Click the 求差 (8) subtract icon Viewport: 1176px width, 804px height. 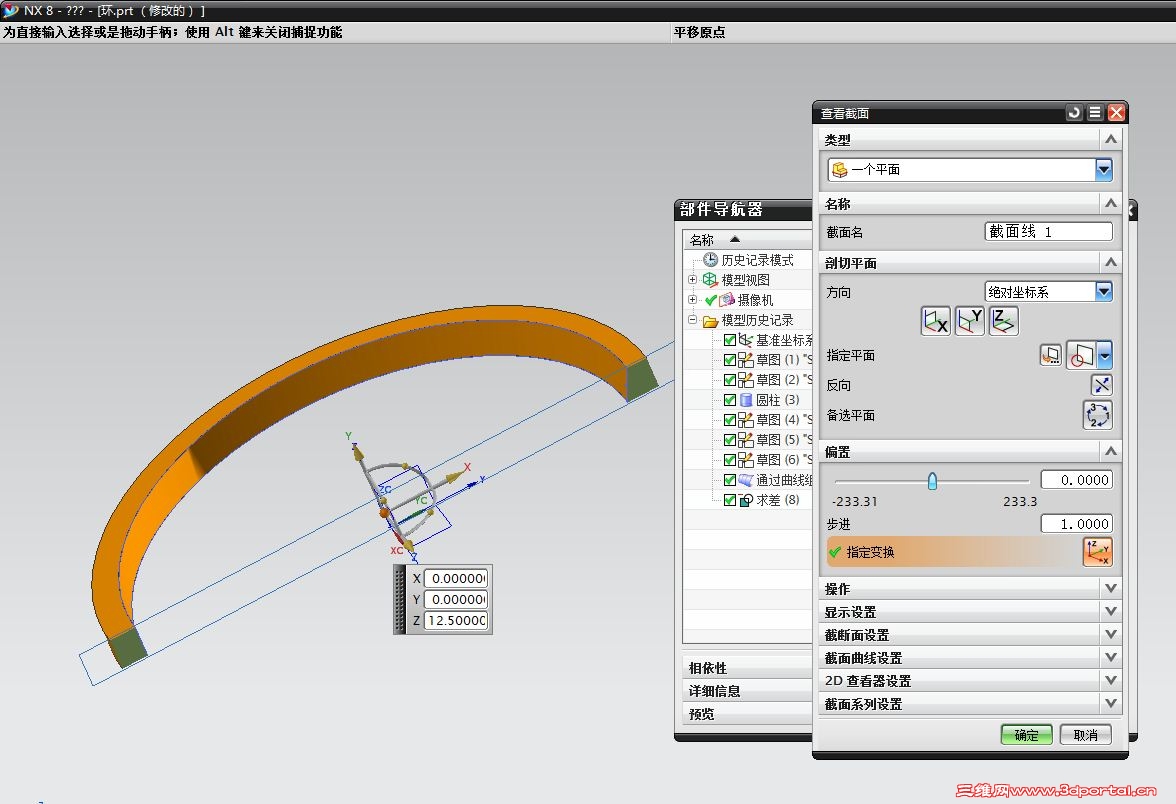746,500
